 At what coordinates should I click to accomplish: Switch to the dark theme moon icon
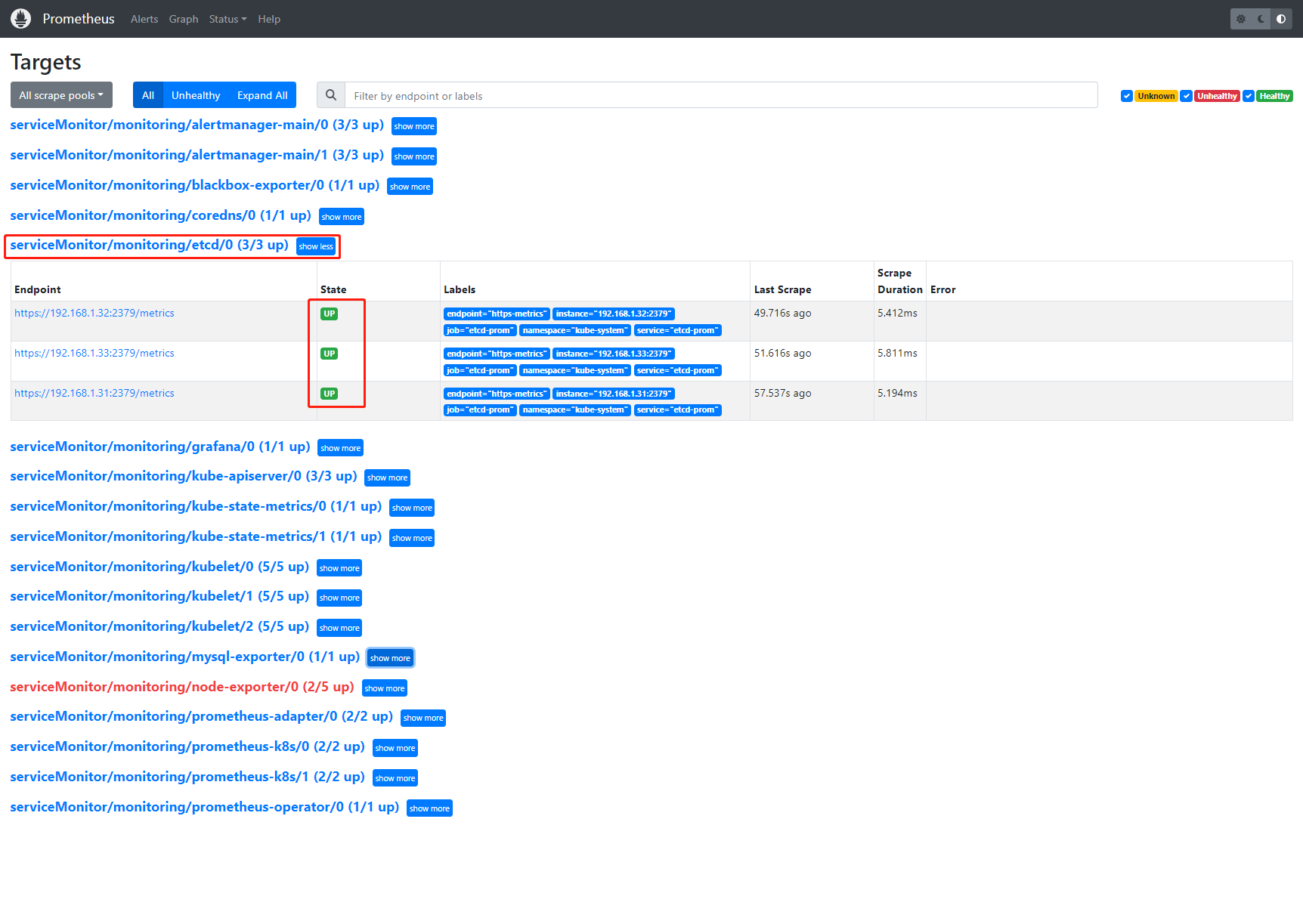point(1261,19)
